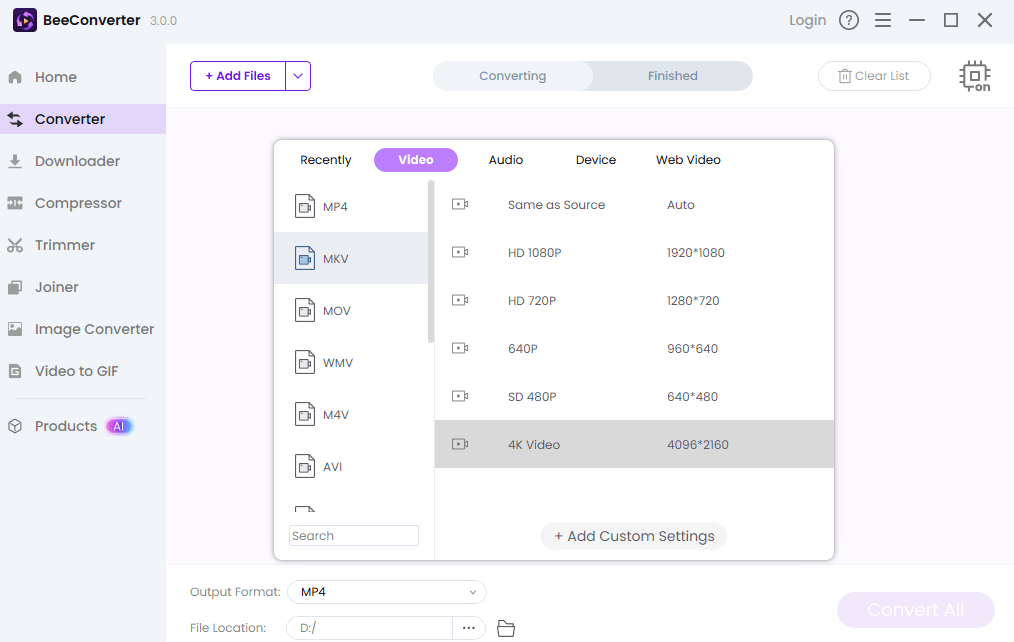Click the File Location path field
Viewport: 1014px width, 642px height.
[369, 628]
